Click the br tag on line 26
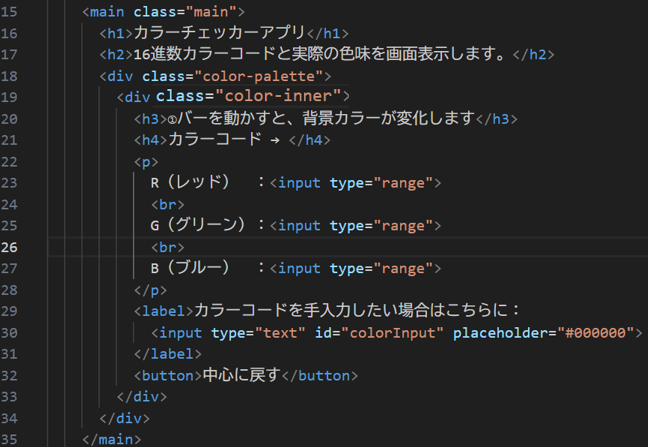This screenshot has width=648, height=447. [167, 247]
